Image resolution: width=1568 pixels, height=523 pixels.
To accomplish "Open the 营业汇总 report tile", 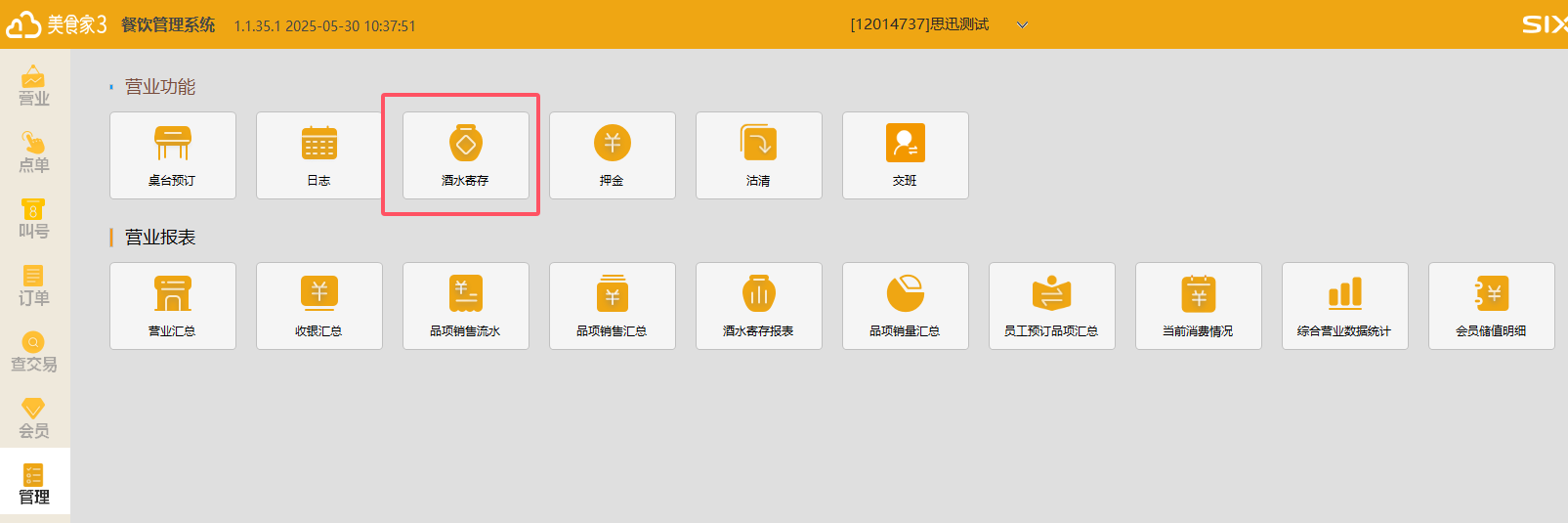I will [x=173, y=306].
